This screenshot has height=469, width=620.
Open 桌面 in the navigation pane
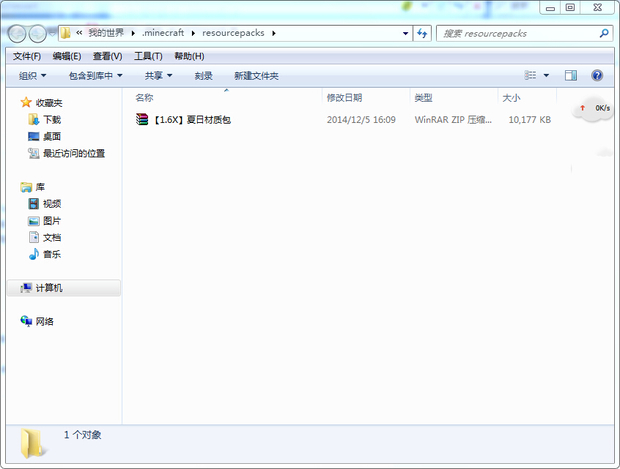[x=52, y=136]
